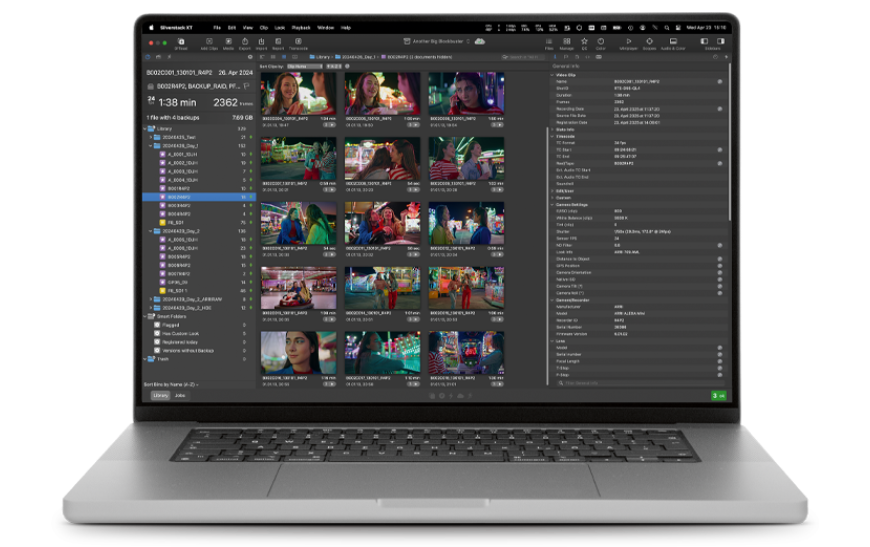Click the Offload toolbar icon
This screenshot has width=870, height=547.
point(181,43)
